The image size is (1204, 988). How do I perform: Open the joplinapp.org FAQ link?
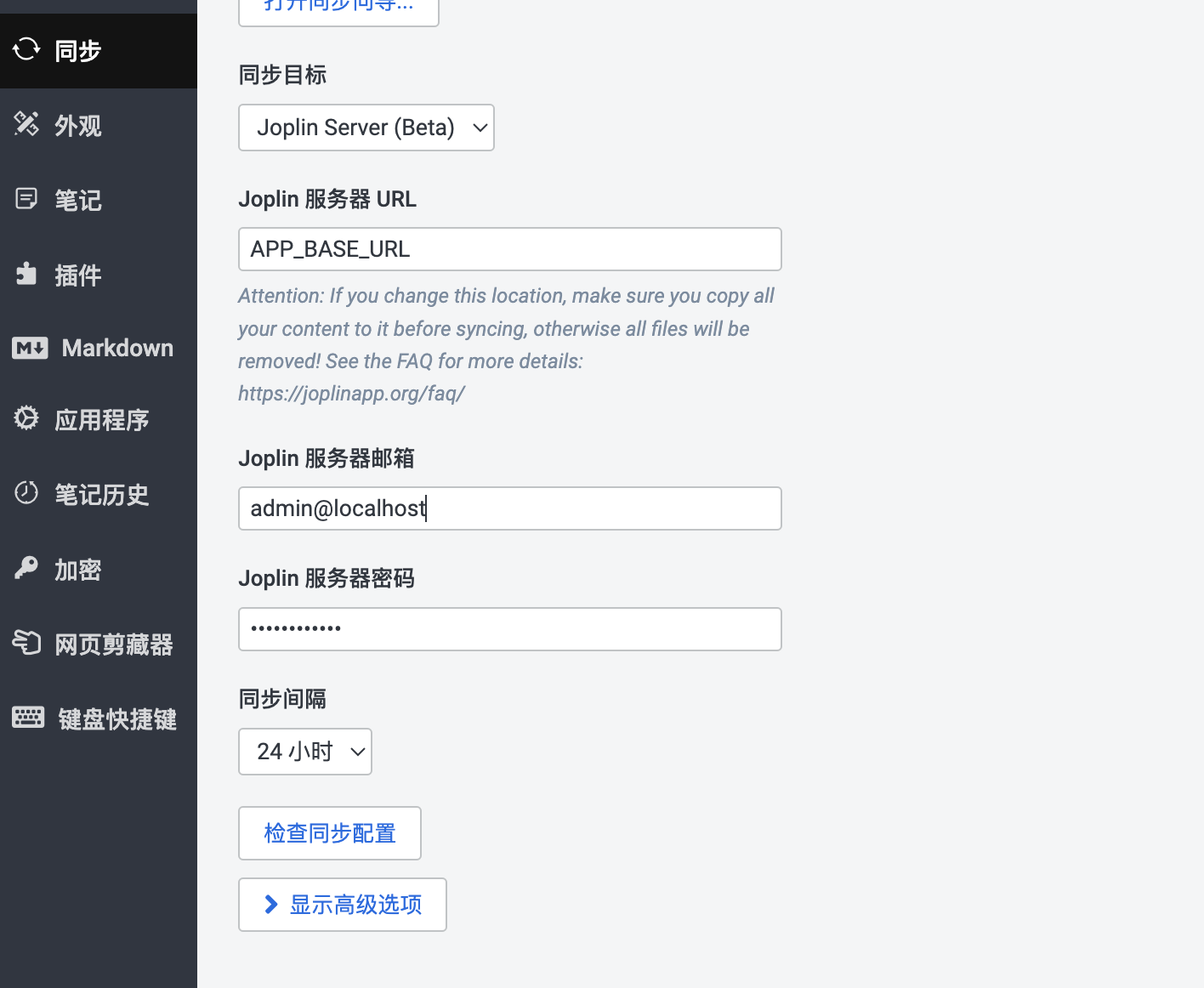click(351, 393)
